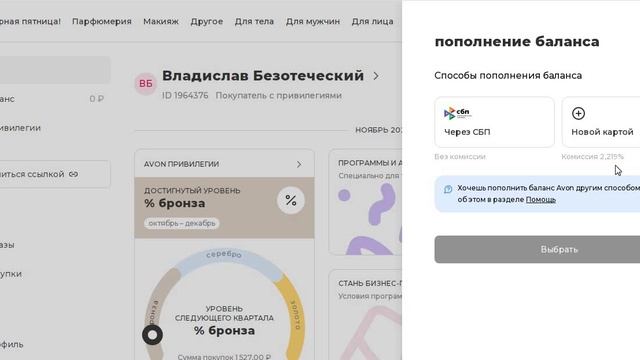Click % бронза achieved level text
The width and height of the screenshot is (640, 360).
(175, 203)
